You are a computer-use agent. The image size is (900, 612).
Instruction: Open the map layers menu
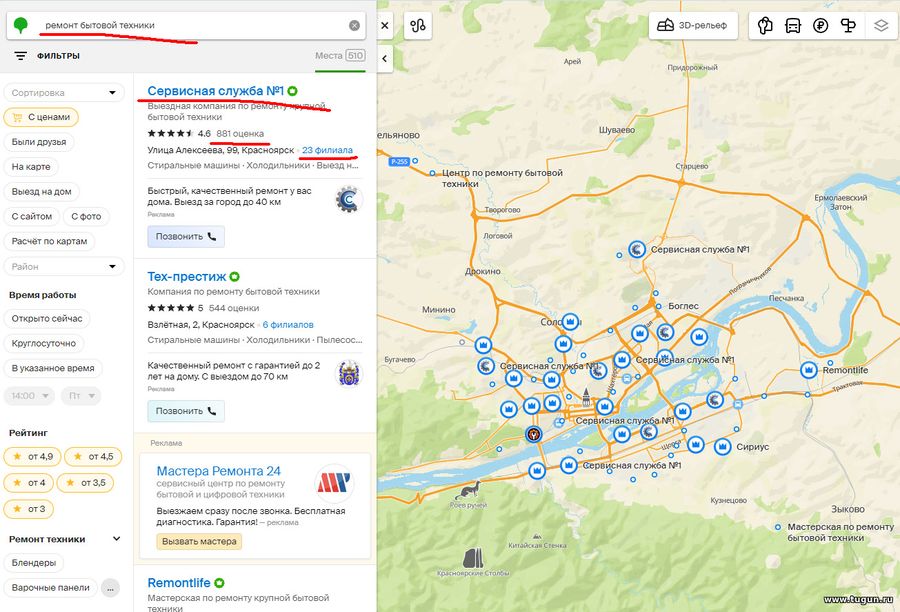pos(881,25)
